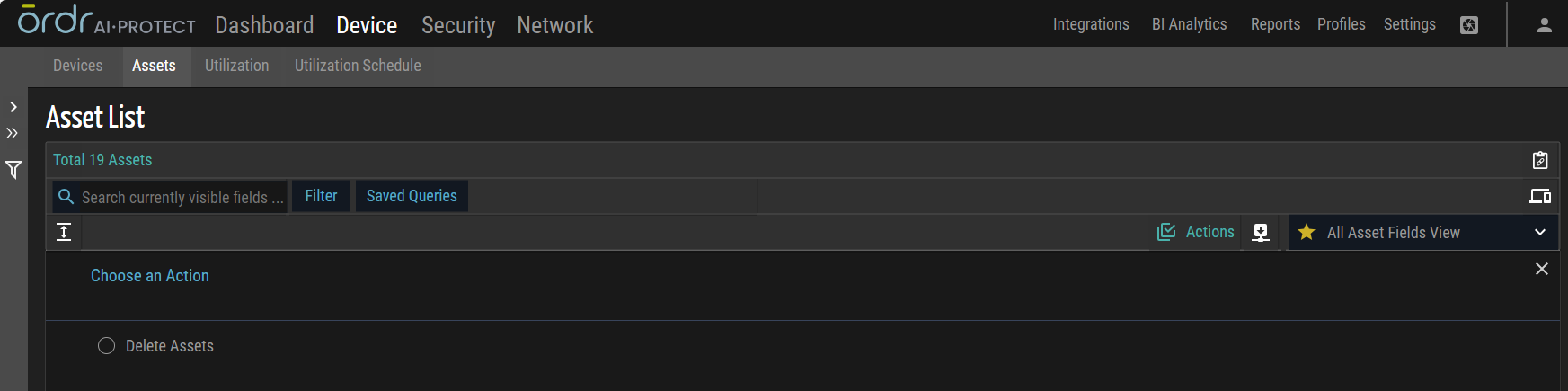Click the star icon for favorite view
Screen dimensions: 1568x391
pos(1307,233)
